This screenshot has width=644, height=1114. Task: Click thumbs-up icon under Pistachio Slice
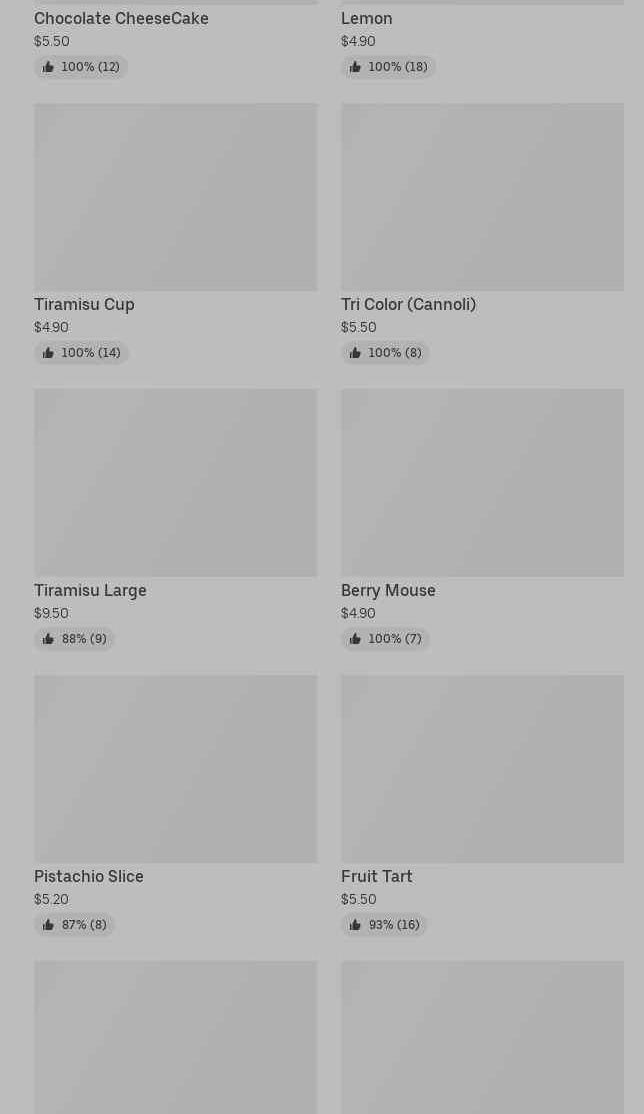point(48,925)
